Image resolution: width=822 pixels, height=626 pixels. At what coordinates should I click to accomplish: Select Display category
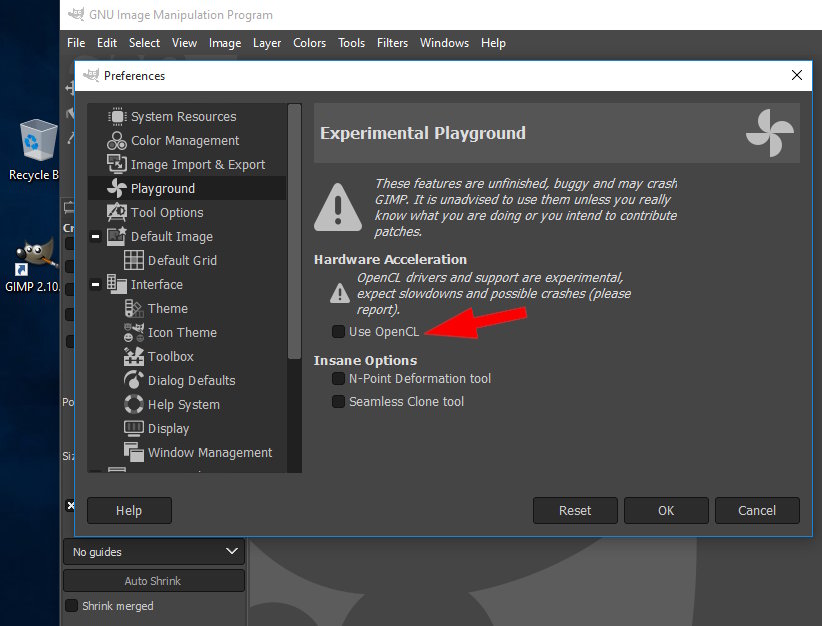click(x=187, y=428)
